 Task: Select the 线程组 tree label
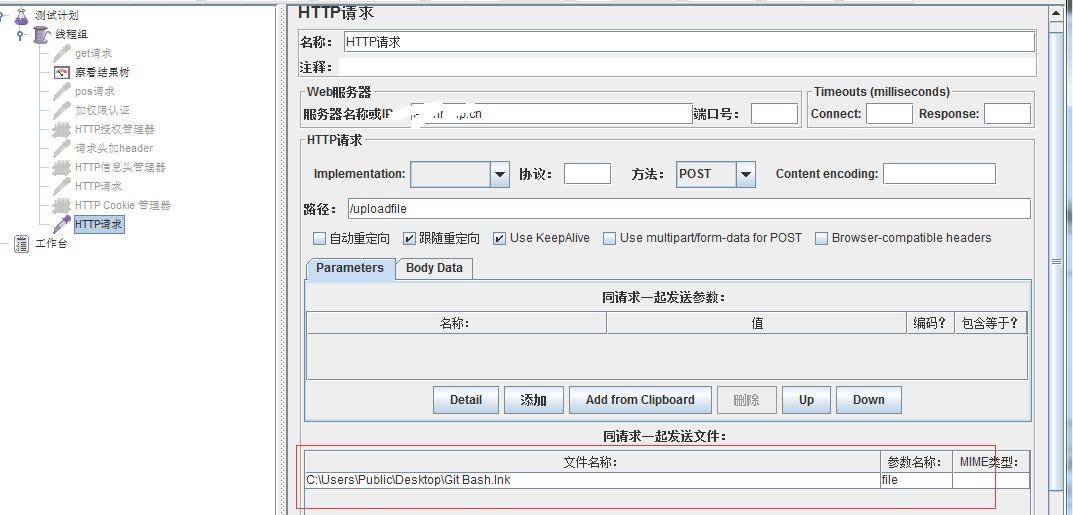click(70, 34)
